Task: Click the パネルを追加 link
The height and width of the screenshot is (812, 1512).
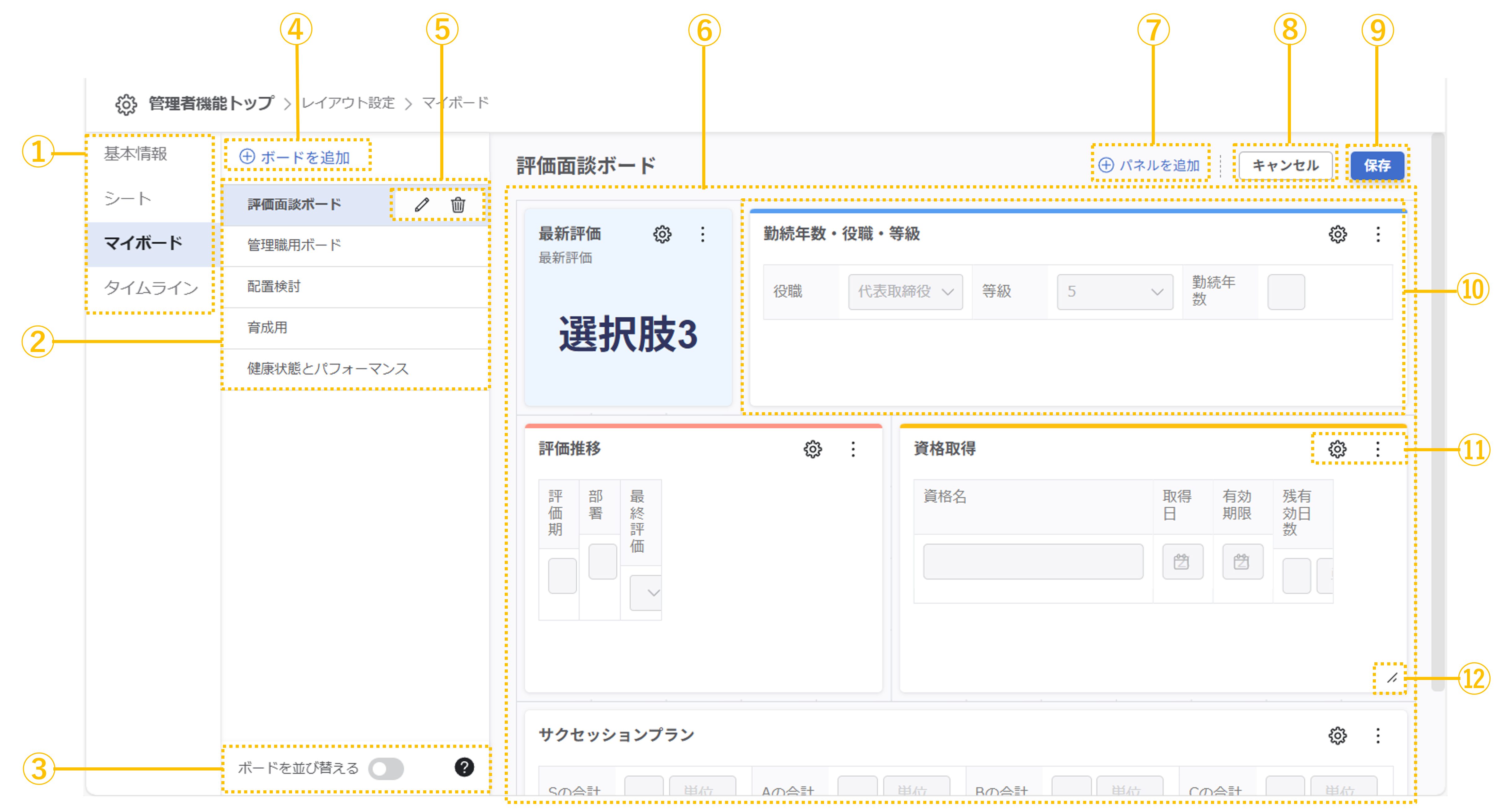Action: pyautogui.click(x=1150, y=165)
